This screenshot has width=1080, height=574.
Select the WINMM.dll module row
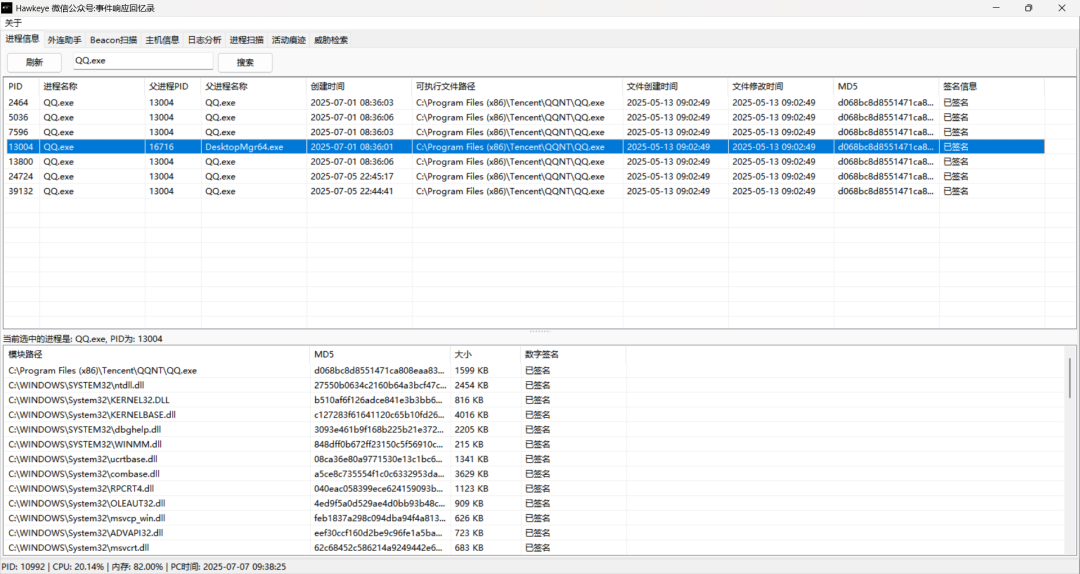(x=315, y=444)
